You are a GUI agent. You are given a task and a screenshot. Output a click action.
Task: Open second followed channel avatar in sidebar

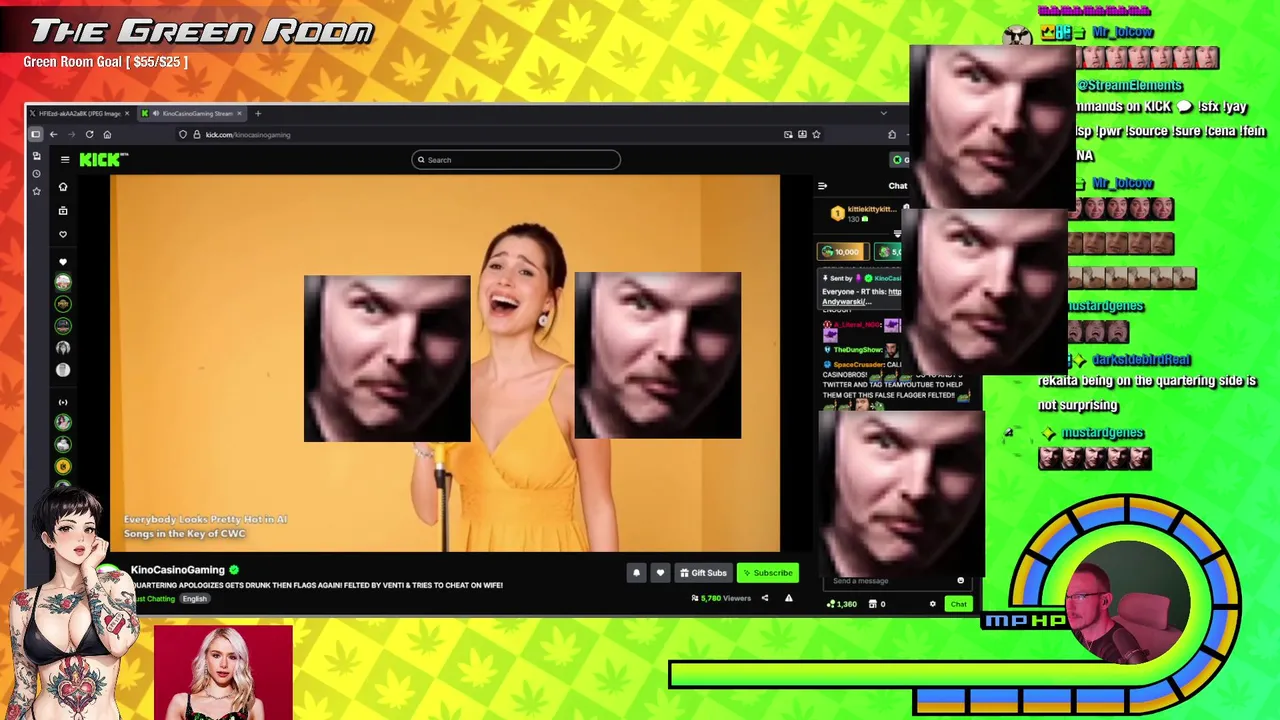pyautogui.click(x=63, y=304)
